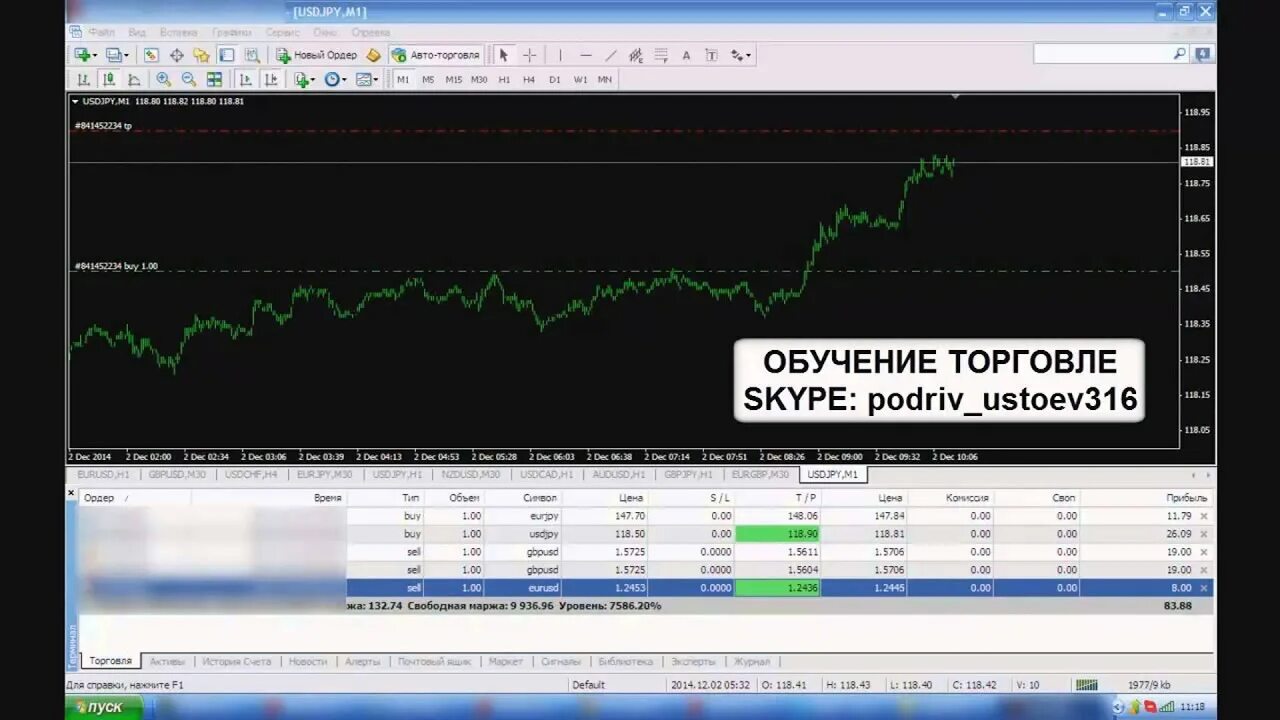This screenshot has height=720, width=1280.
Task: Select the horizontal line drawing tool
Action: point(585,55)
